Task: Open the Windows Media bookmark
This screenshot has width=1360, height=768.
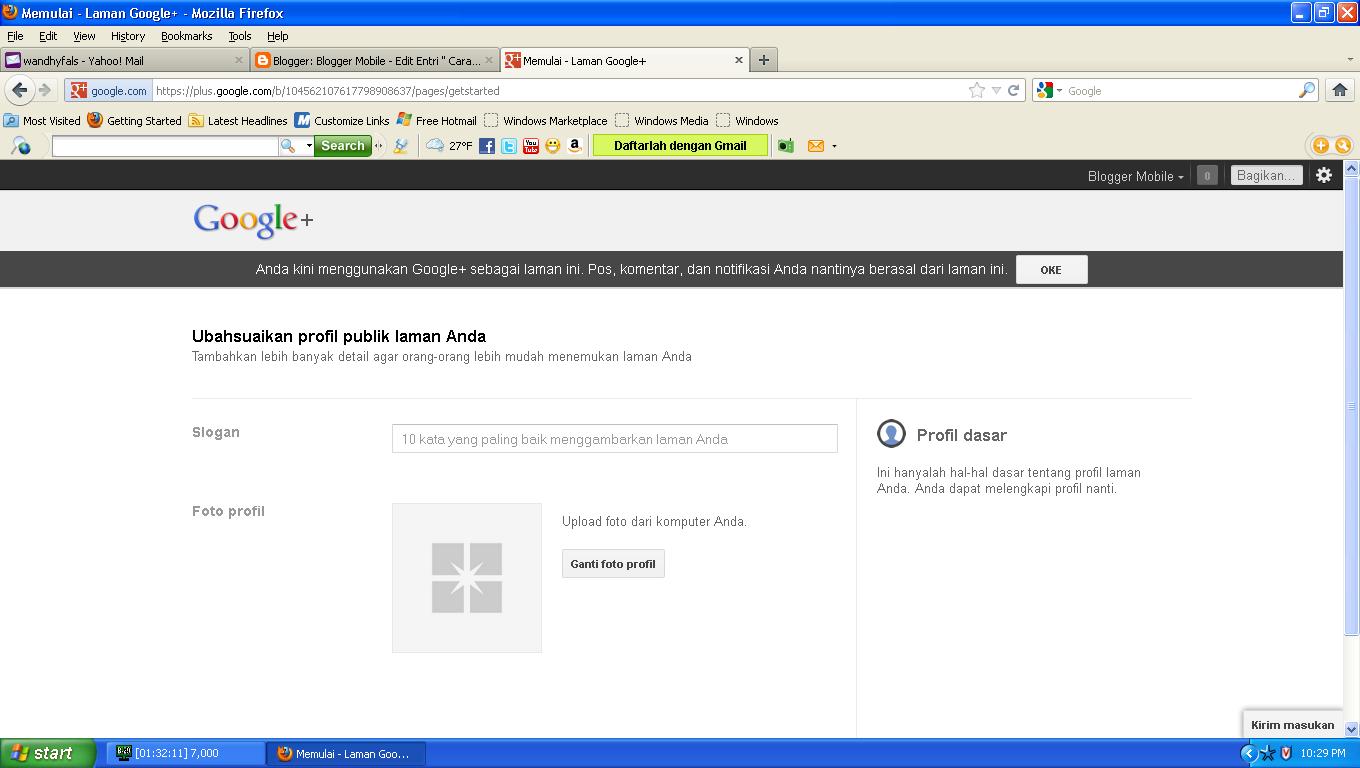Action: (662, 120)
